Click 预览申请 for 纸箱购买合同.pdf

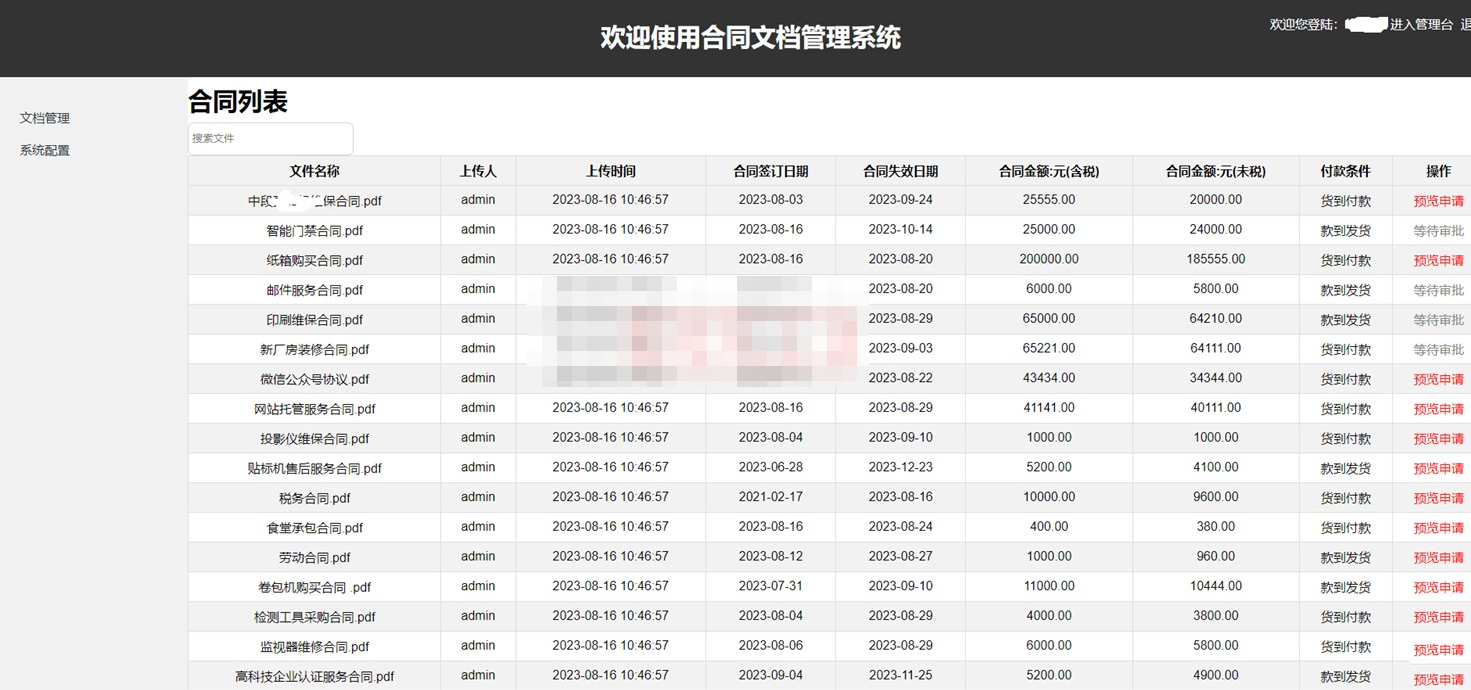tap(1438, 260)
